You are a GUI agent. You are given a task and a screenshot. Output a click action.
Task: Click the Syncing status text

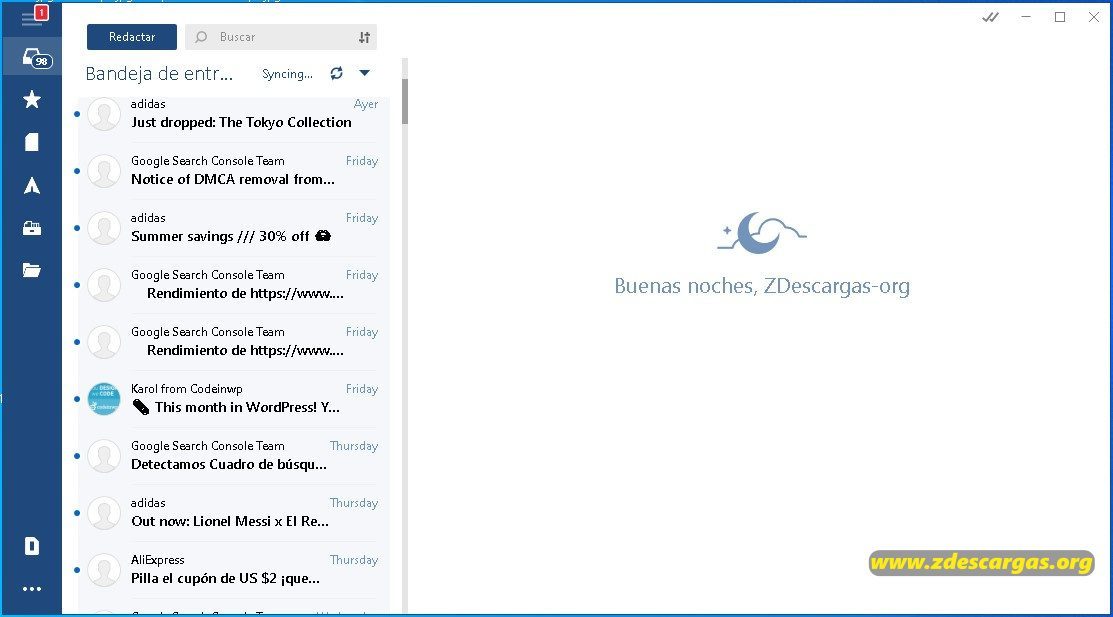coord(287,74)
